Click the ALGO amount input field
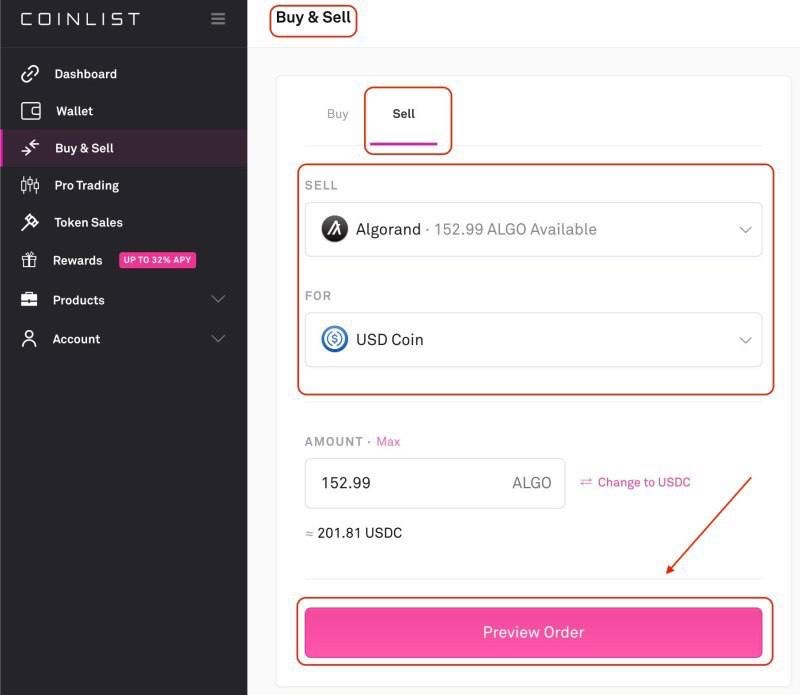Viewport: 800px width, 695px height. pos(410,483)
